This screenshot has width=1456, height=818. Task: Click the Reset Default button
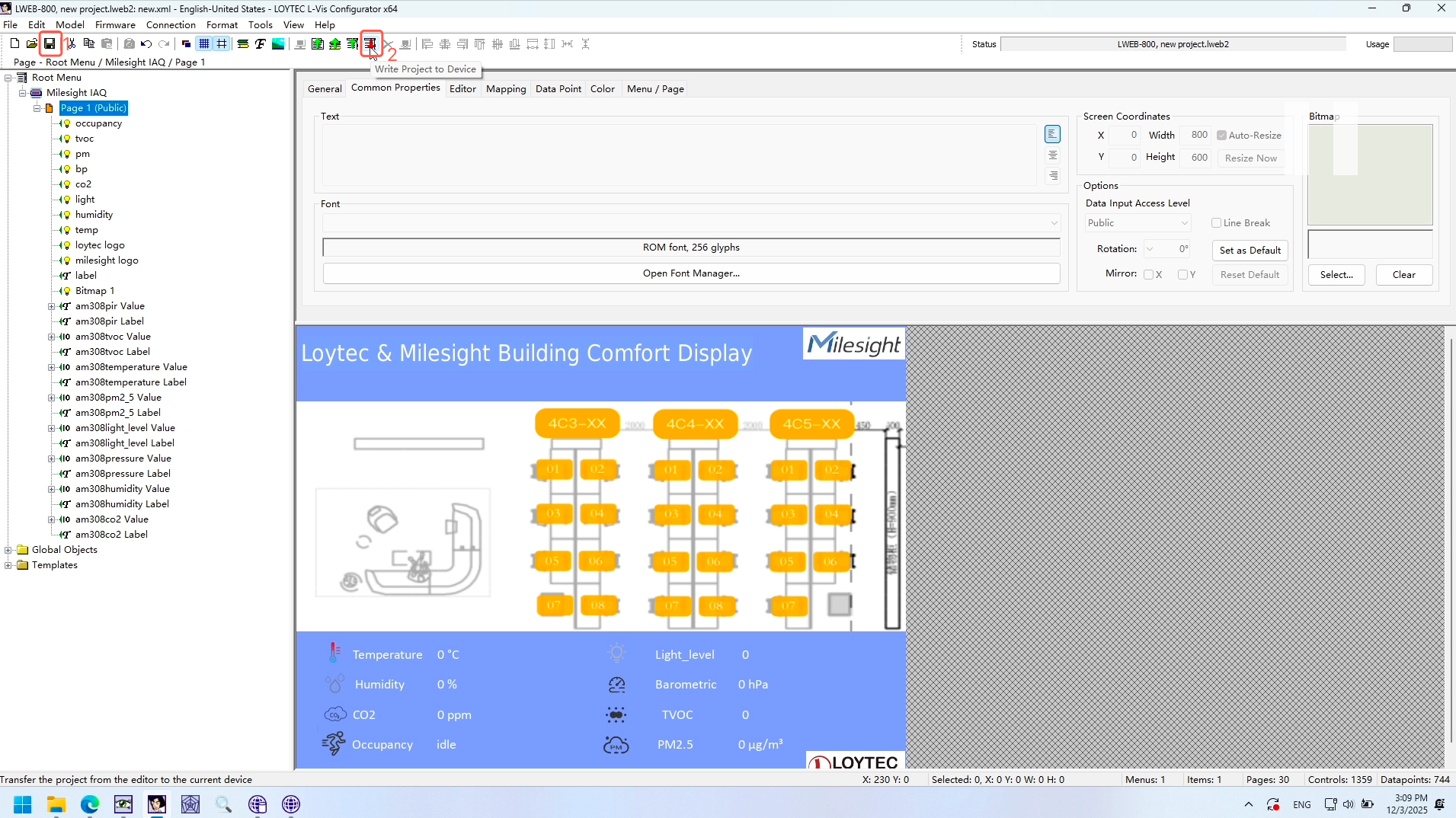pos(1250,275)
